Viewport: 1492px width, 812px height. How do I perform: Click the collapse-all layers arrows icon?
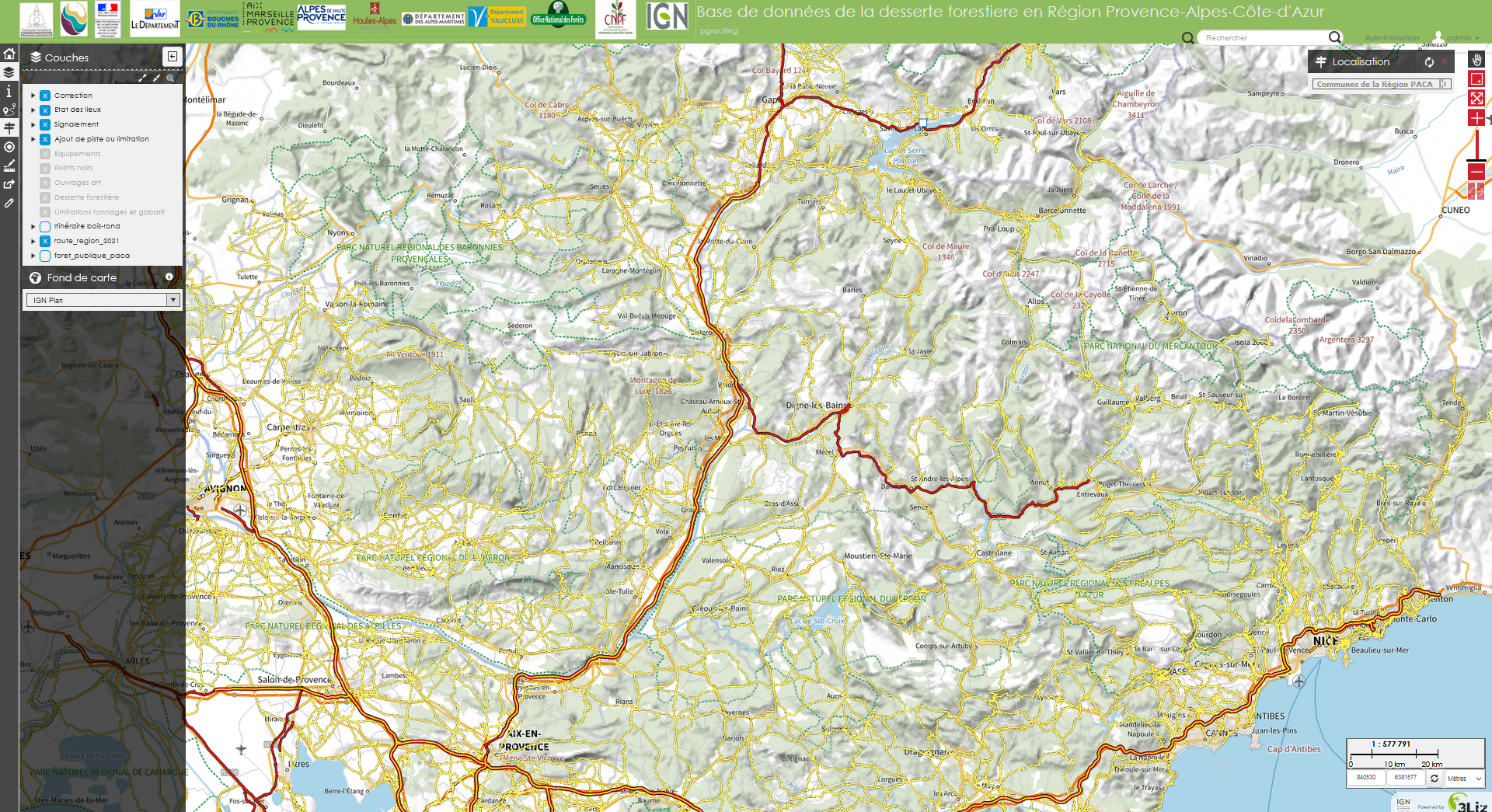point(156,78)
